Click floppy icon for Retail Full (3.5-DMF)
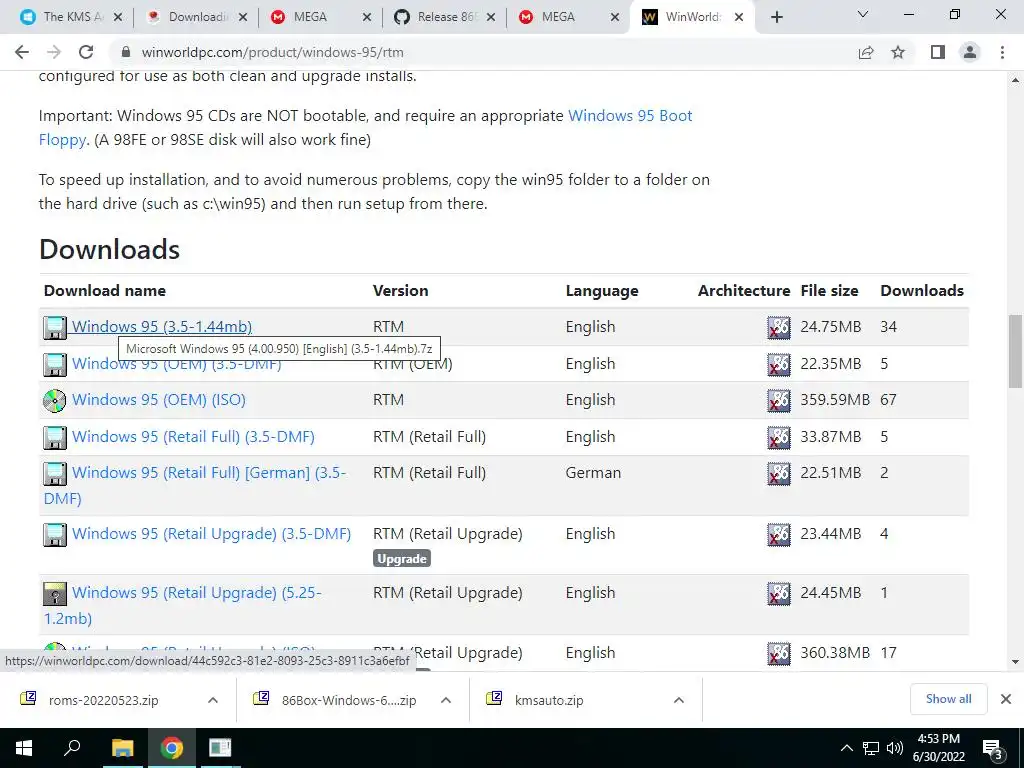Screen dimensions: 1024x768 click(x=55, y=438)
